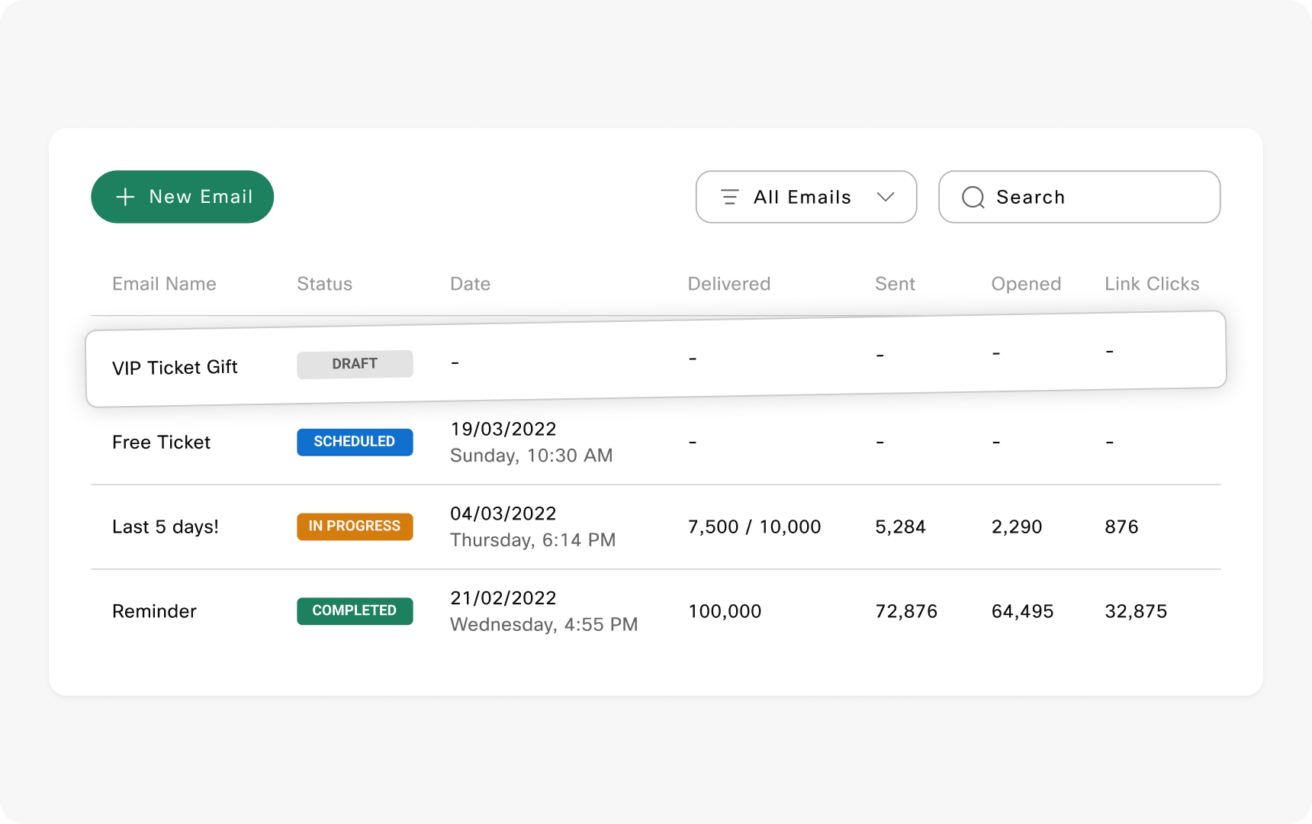The image size is (1312, 824).
Task: Sort by the Opened column header
Action: tap(1026, 284)
